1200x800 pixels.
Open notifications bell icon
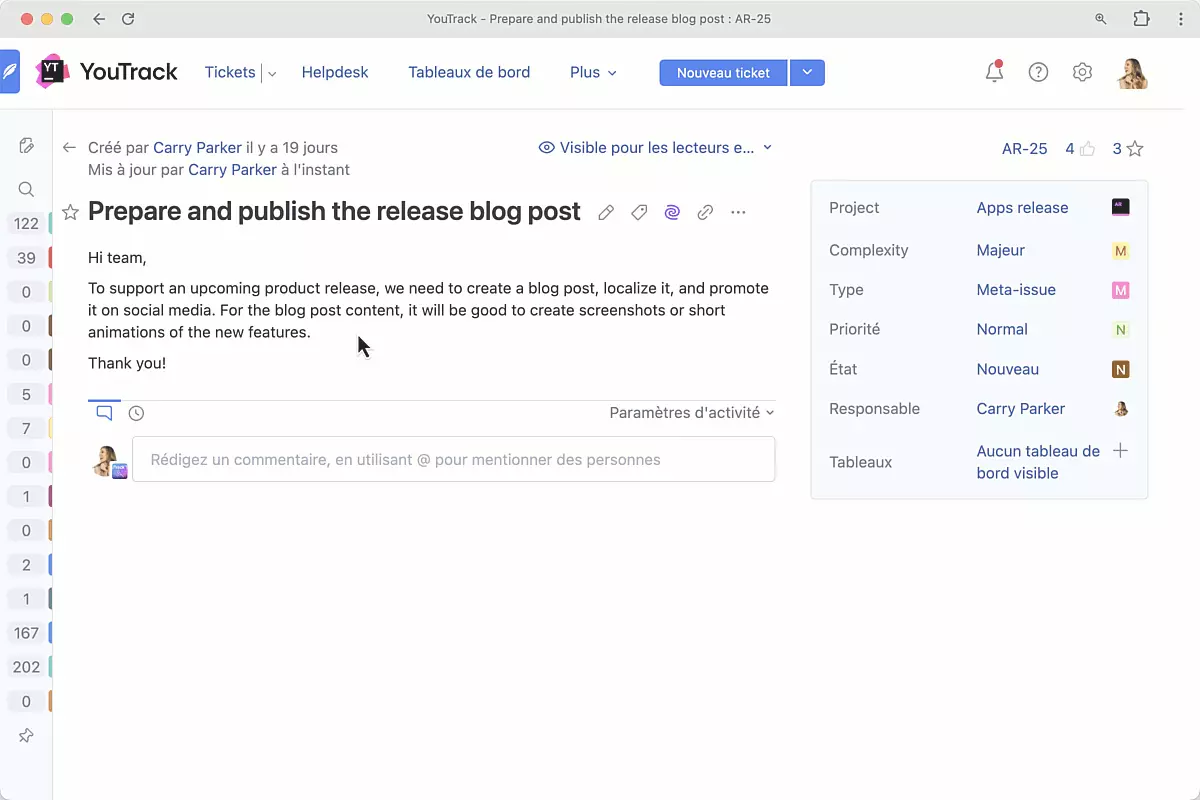pyautogui.click(x=994, y=72)
